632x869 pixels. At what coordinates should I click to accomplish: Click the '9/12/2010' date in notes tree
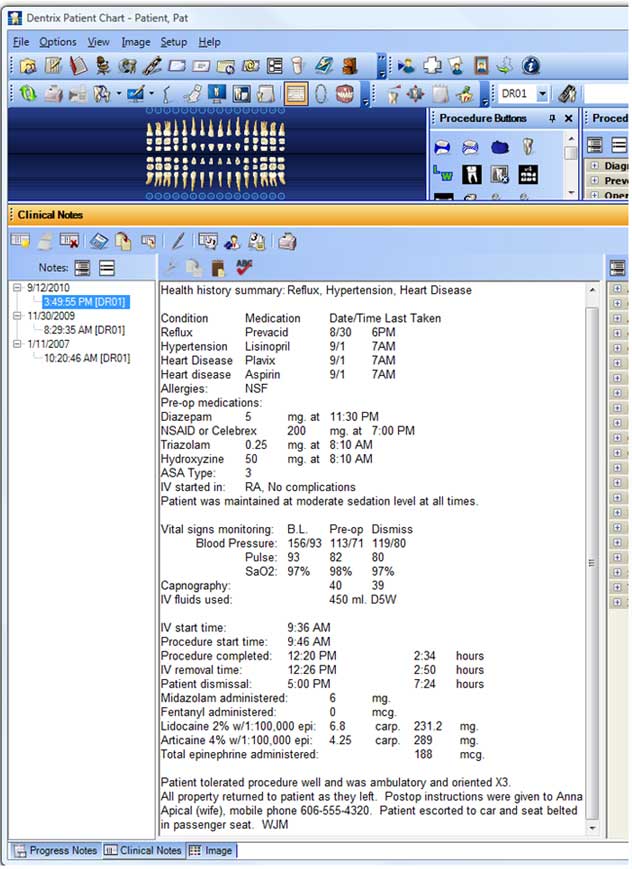[48, 288]
